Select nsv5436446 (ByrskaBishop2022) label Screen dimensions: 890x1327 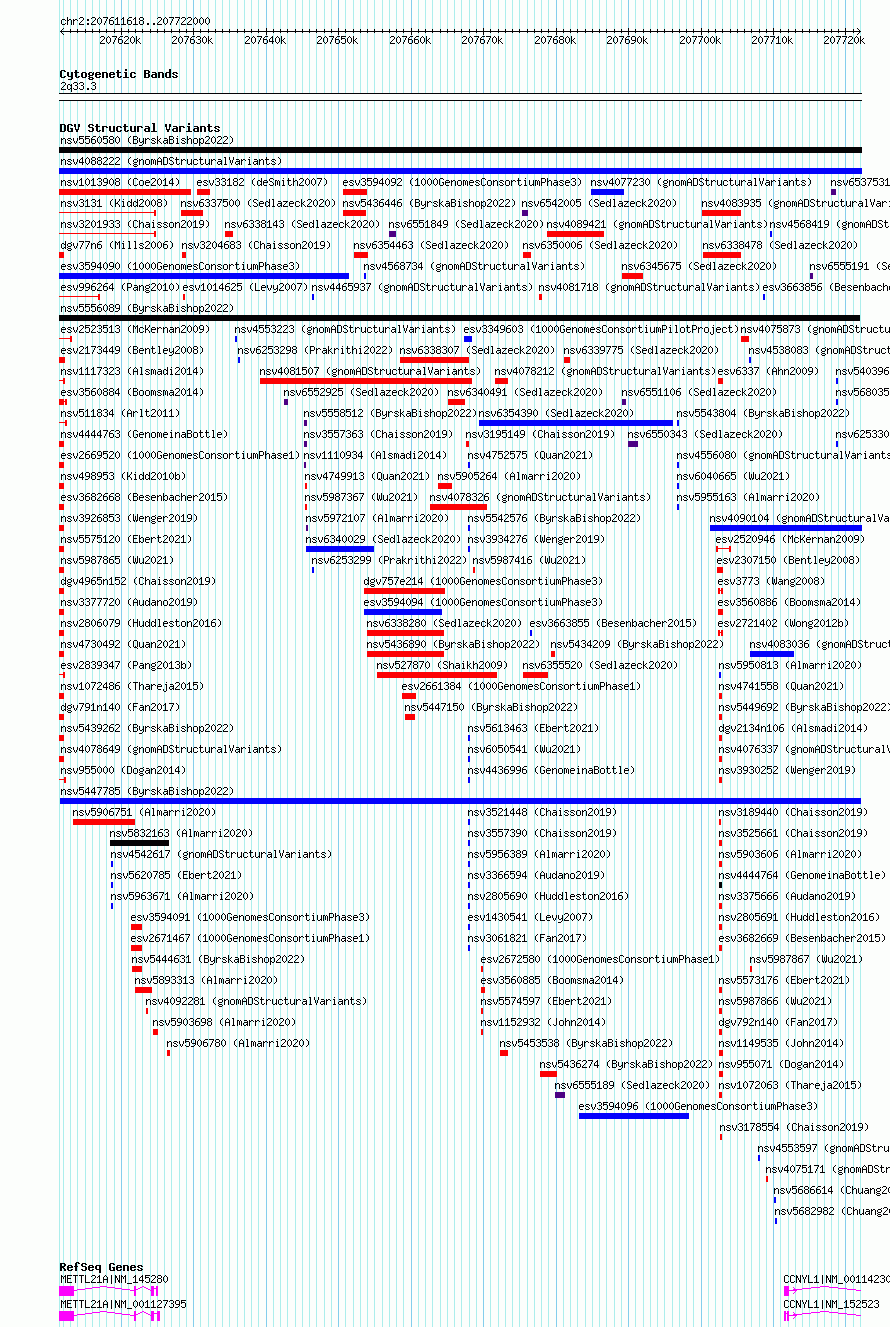click(429, 203)
